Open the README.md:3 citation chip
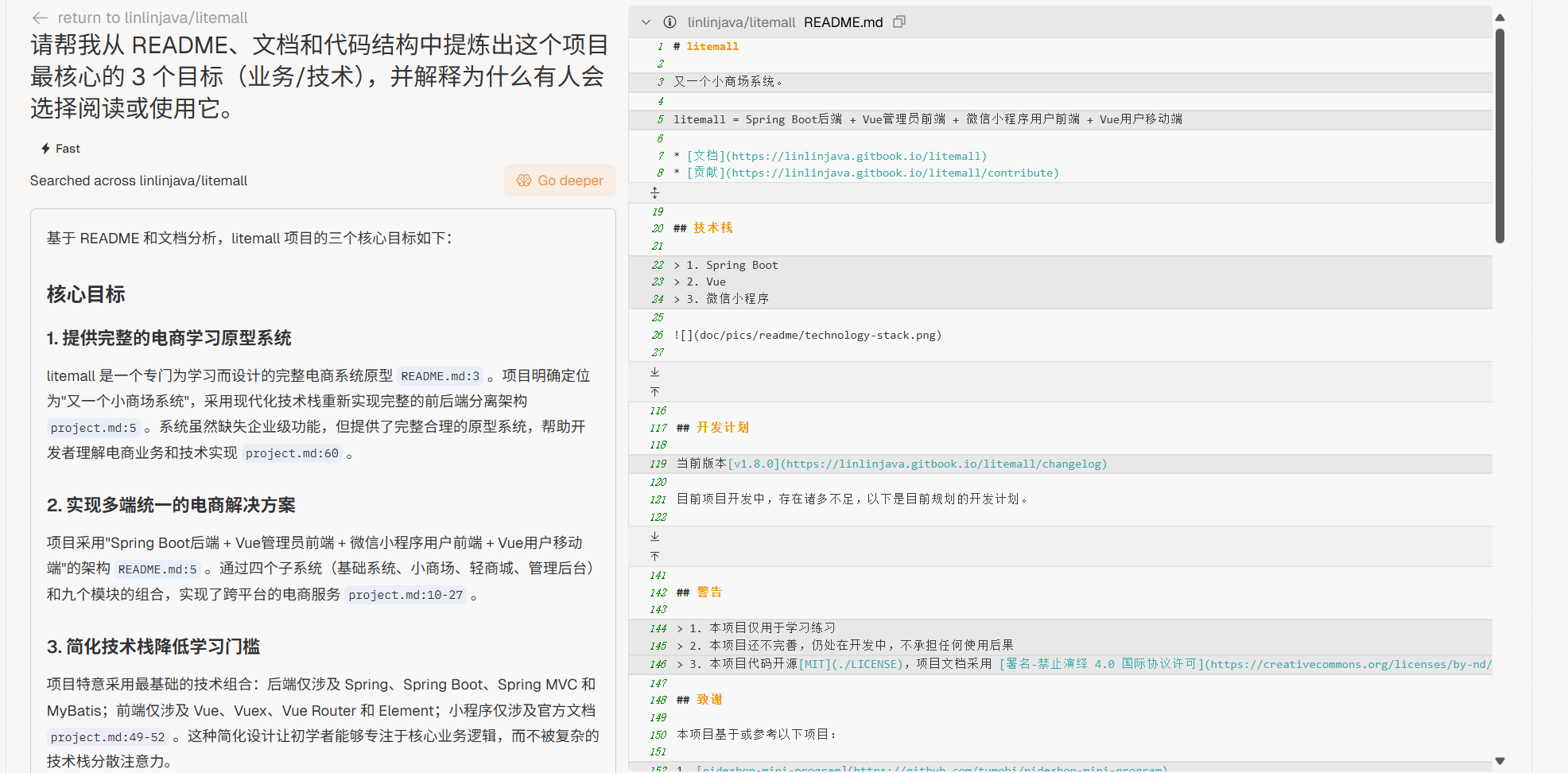 pyautogui.click(x=440, y=376)
